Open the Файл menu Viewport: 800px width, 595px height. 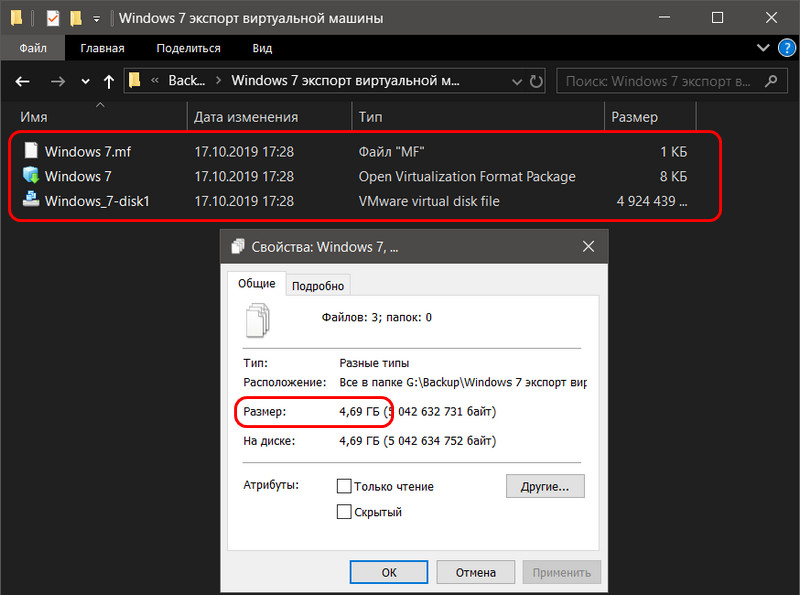(x=33, y=48)
